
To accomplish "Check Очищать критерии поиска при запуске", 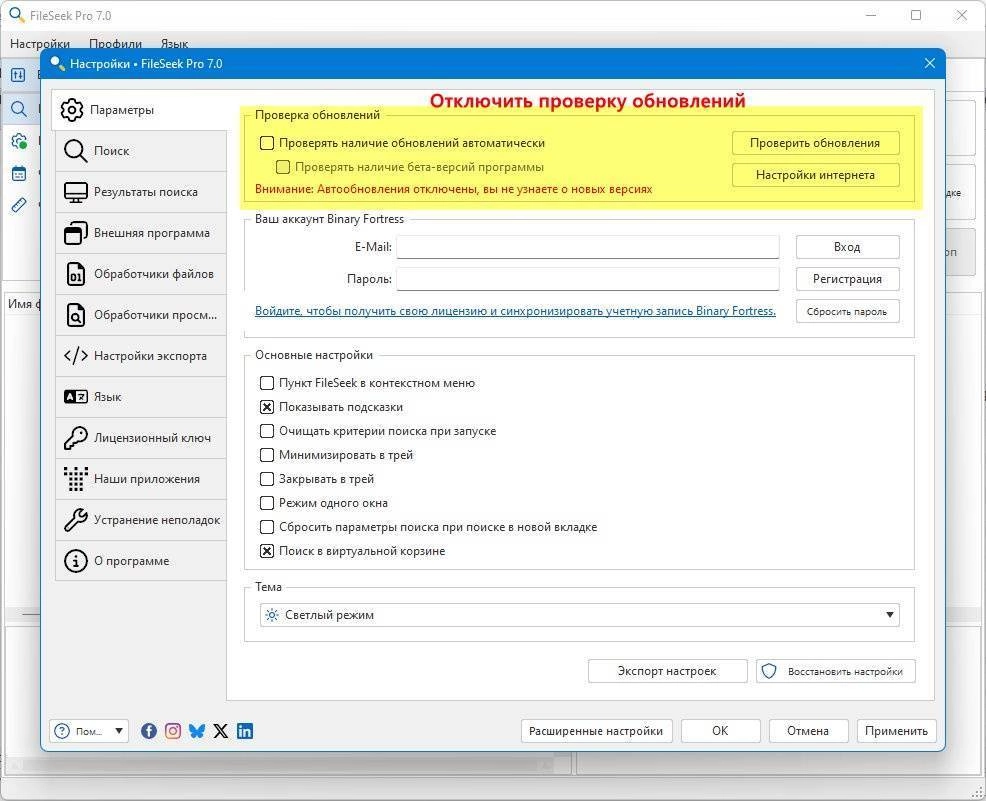I will pyautogui.click(x=267, y=431).
